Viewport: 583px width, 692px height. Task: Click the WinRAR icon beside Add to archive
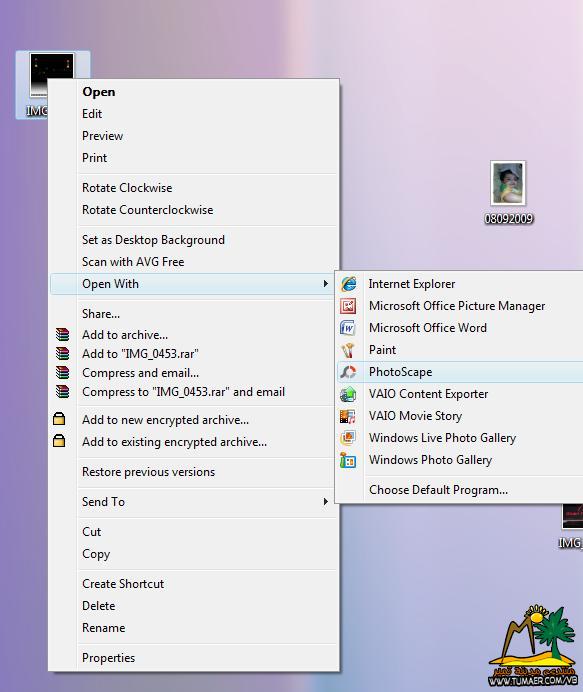(x=62, y=335)
